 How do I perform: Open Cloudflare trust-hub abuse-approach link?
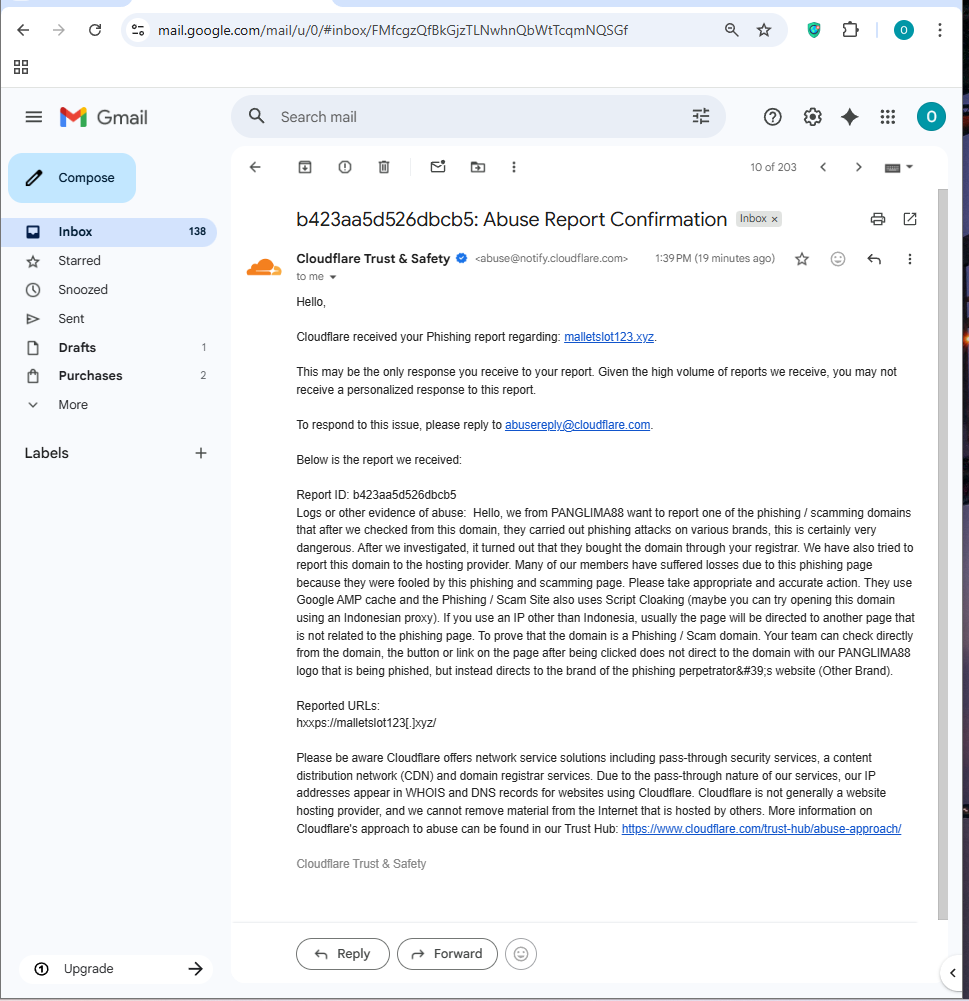click(762, 829)
